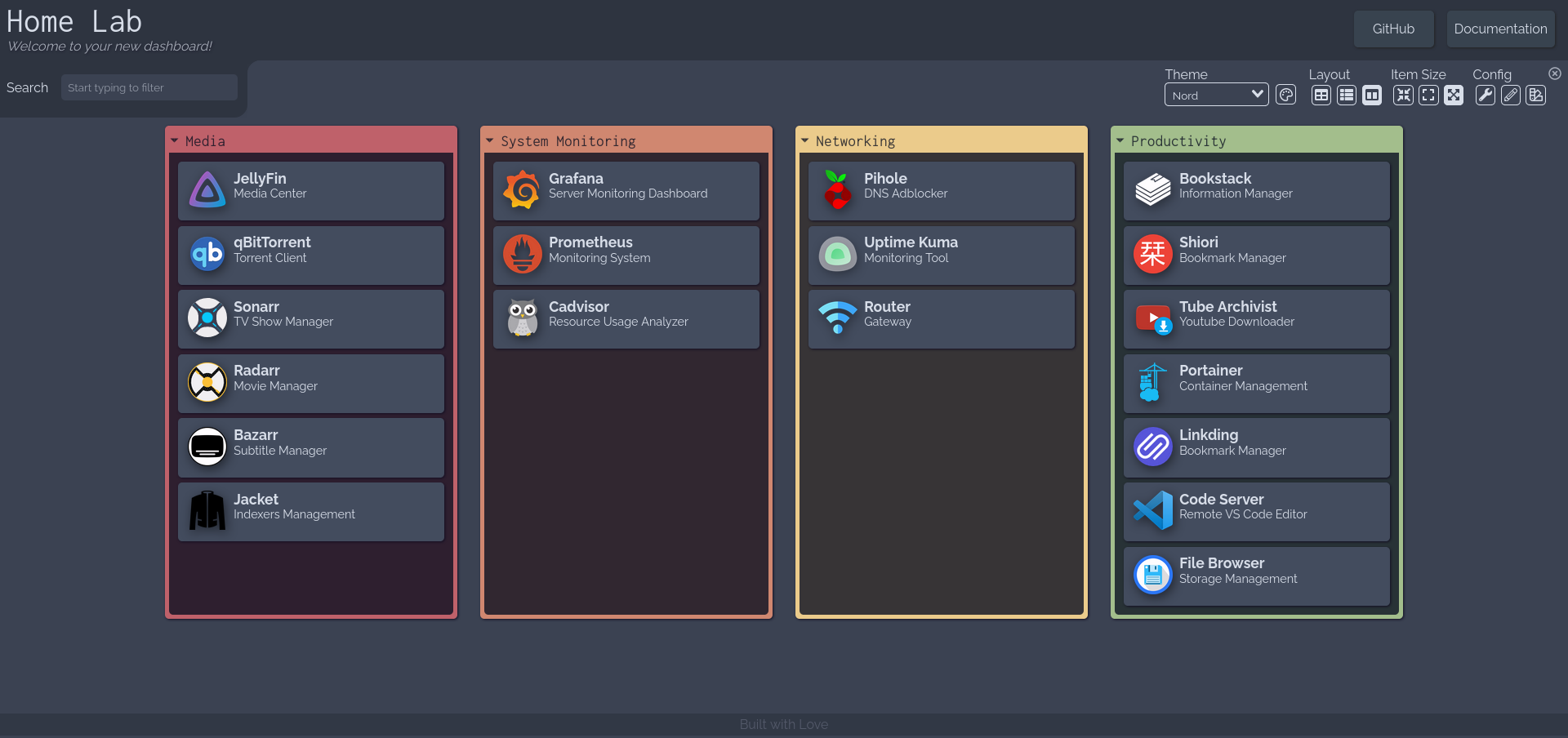This screenshot has height=738, width=1568.
Task: Open the Bazarr subtitle manager icon
Action: pos(207,447)
